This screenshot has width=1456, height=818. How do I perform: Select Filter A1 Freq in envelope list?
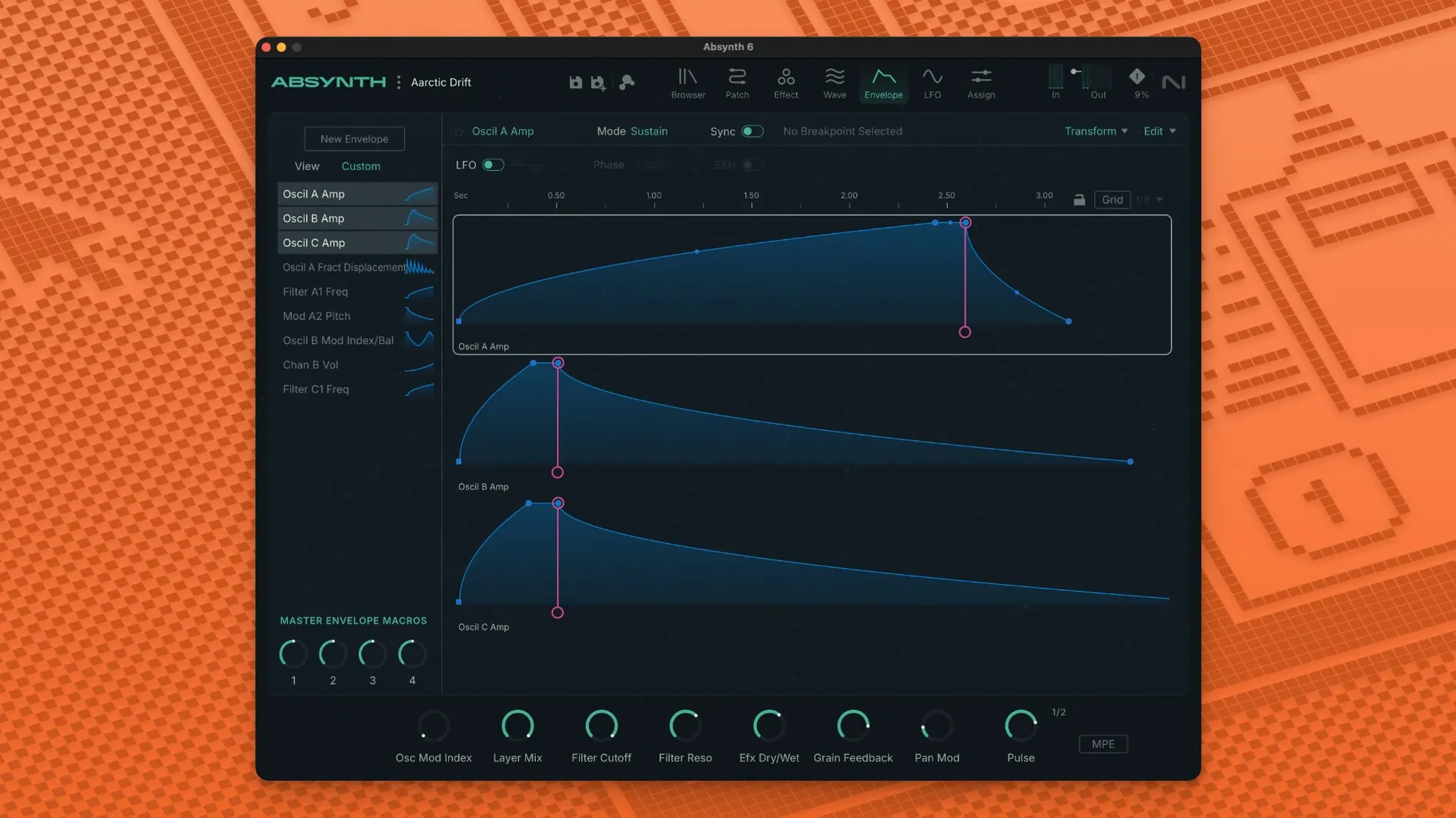coord(357,292)
